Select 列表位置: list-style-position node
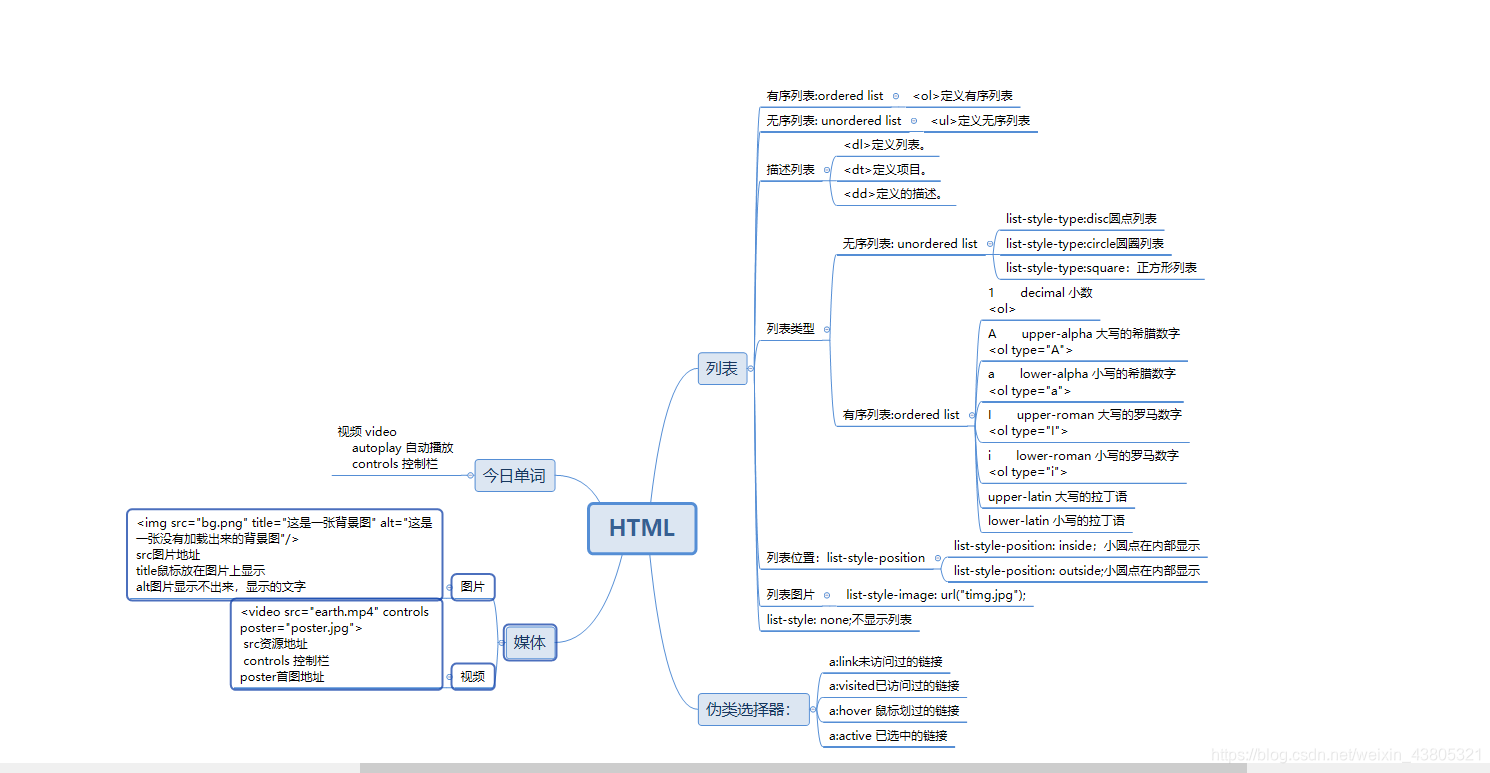The height and width of the screenshot is (773, 1490). point(846,558)
